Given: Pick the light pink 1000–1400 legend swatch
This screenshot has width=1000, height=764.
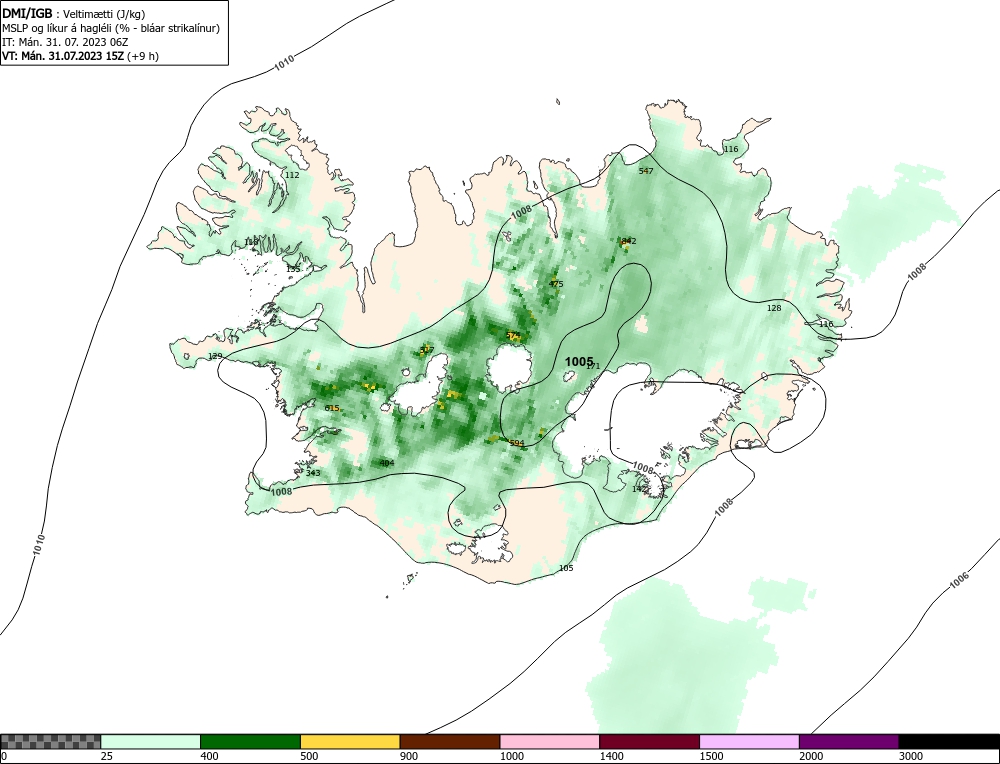Looking at the screenshot, I should point(550,741).
